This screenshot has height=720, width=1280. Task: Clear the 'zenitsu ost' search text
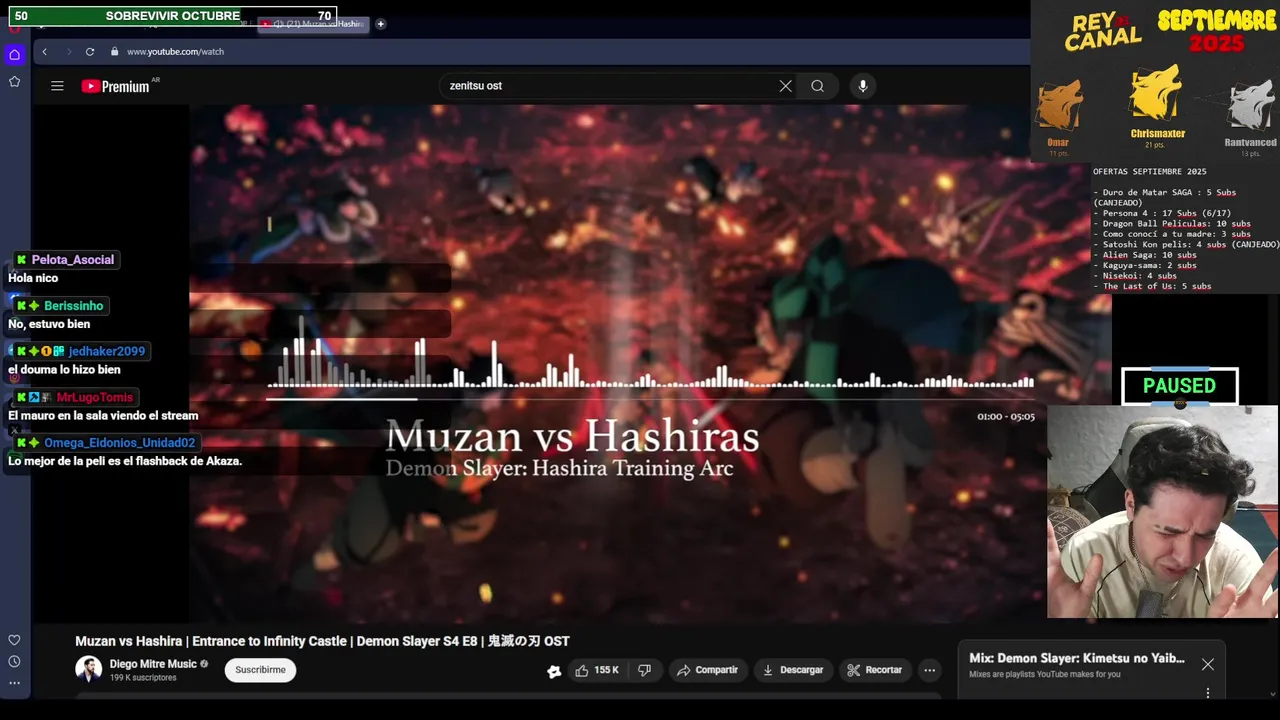coord(785,86)
